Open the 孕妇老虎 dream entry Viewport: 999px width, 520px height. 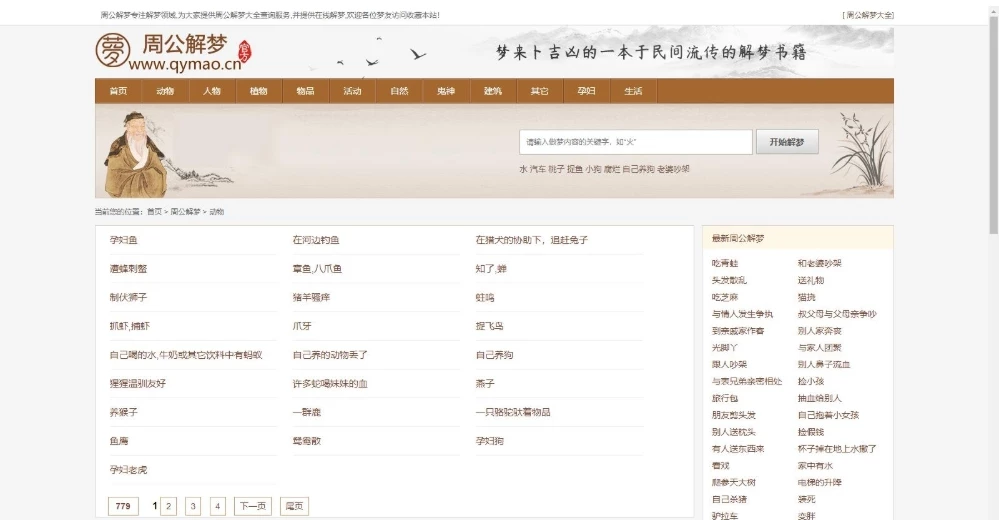pos(128,469)
